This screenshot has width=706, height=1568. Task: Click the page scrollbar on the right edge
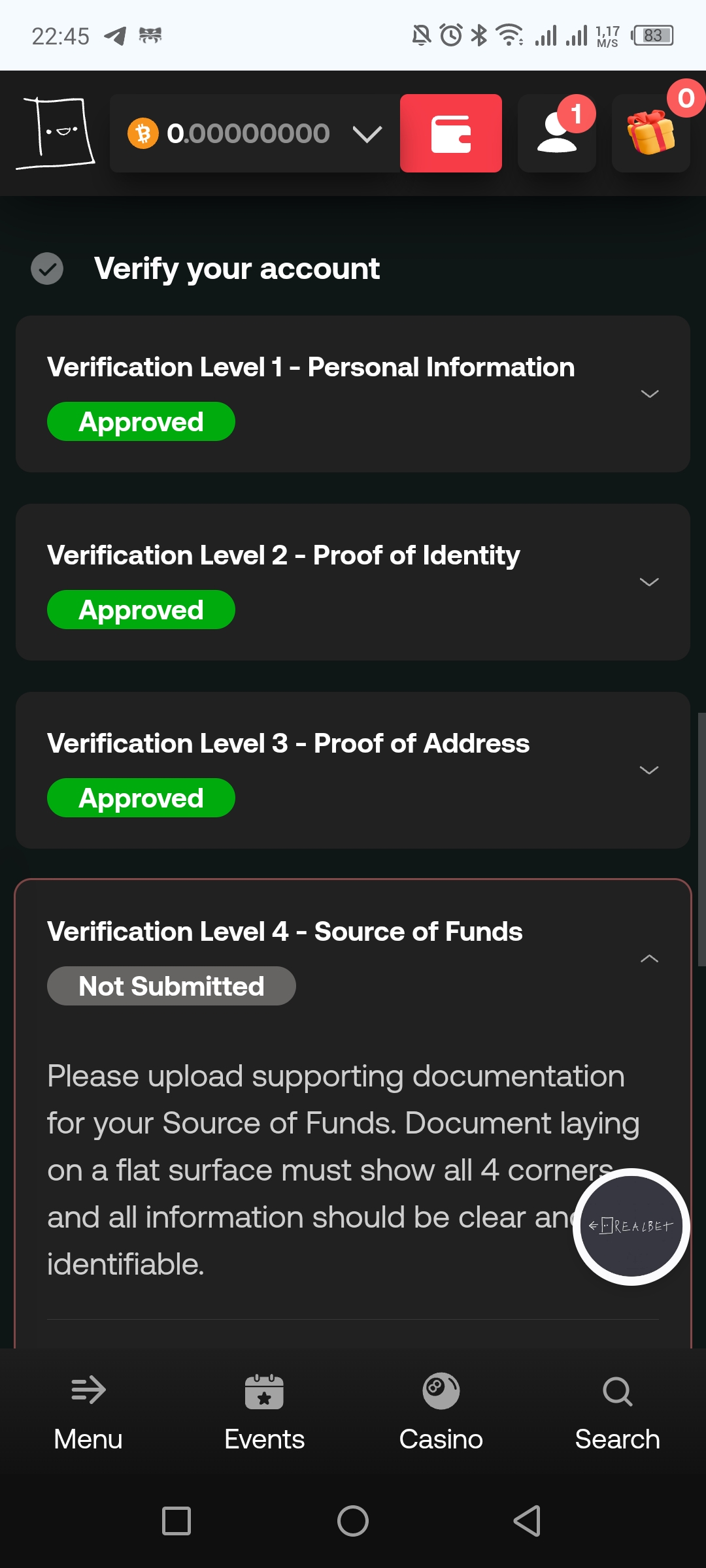point(701,840)
